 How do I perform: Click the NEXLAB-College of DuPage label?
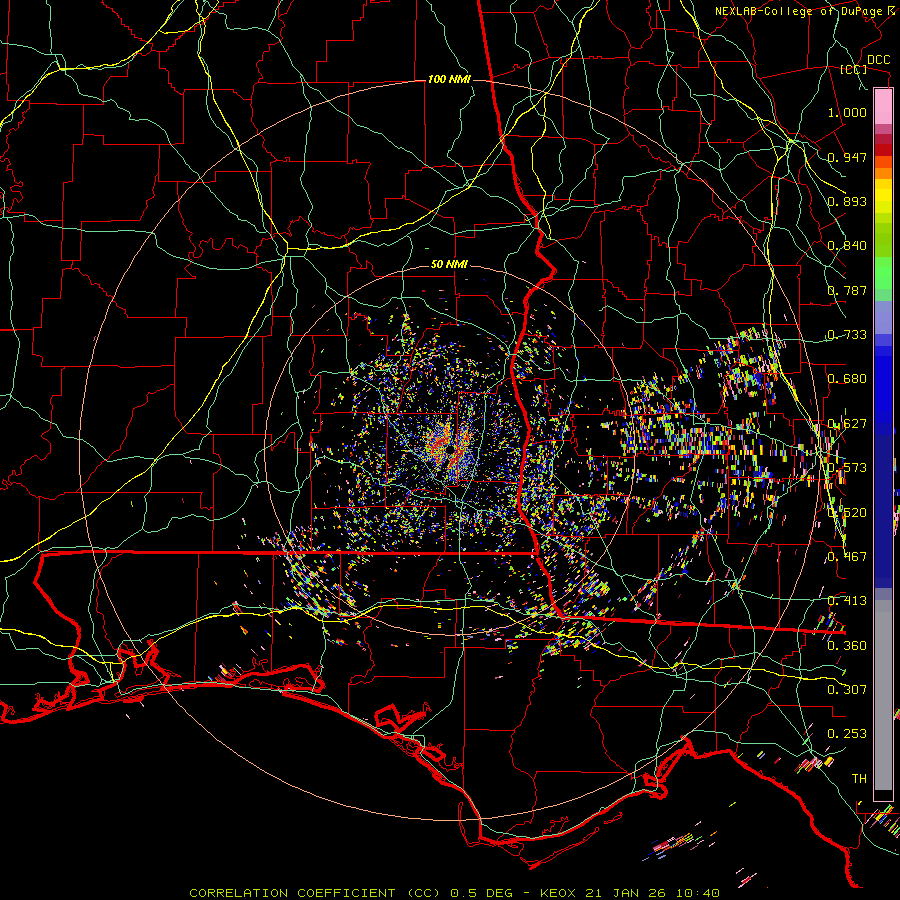798,11
